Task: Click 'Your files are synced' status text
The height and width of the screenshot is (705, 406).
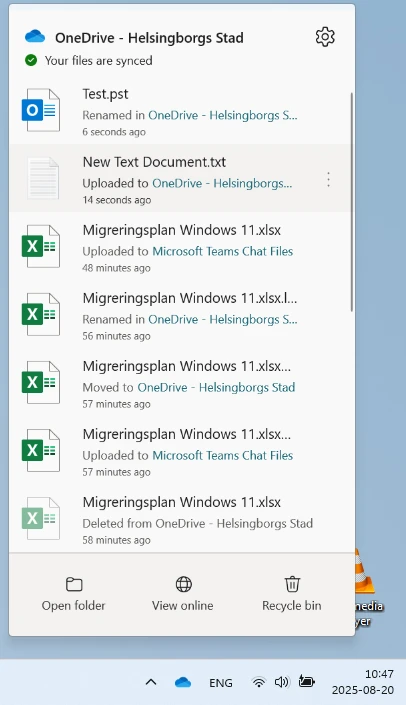Action: pos(98,61)
